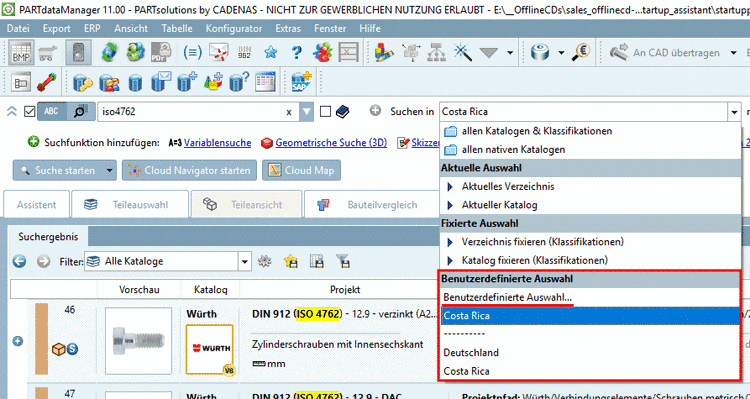
Task: Click the calendar table window icon
Action: click(265, 82)
